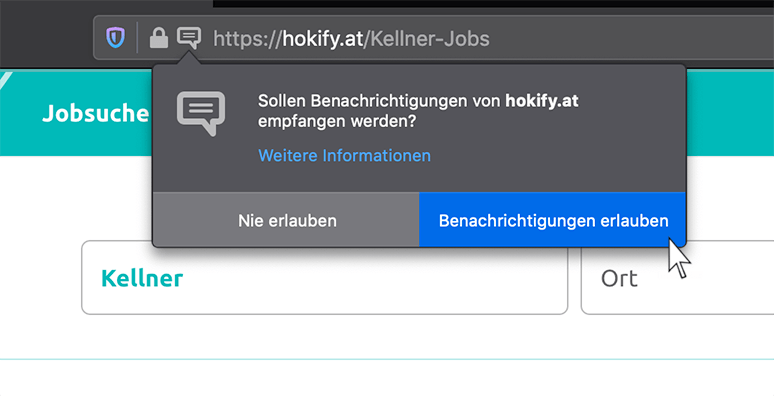This screenshot has height=396, width=774.
Task: Focus the address bar URL text
Action: coord(351,38)
